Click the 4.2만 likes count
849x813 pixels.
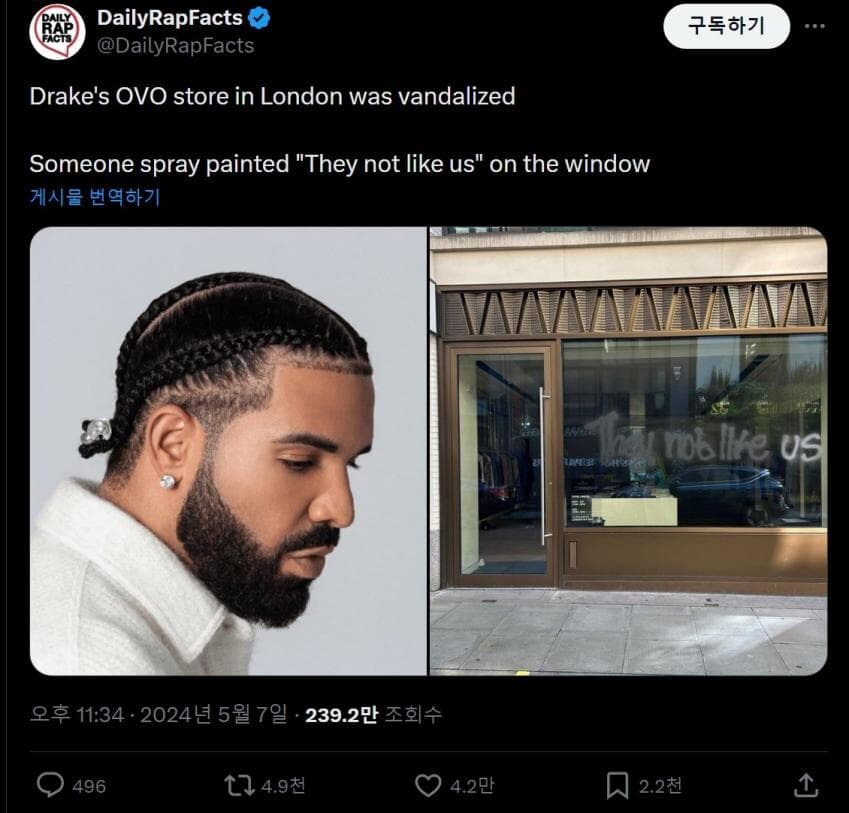pos(472,786)
